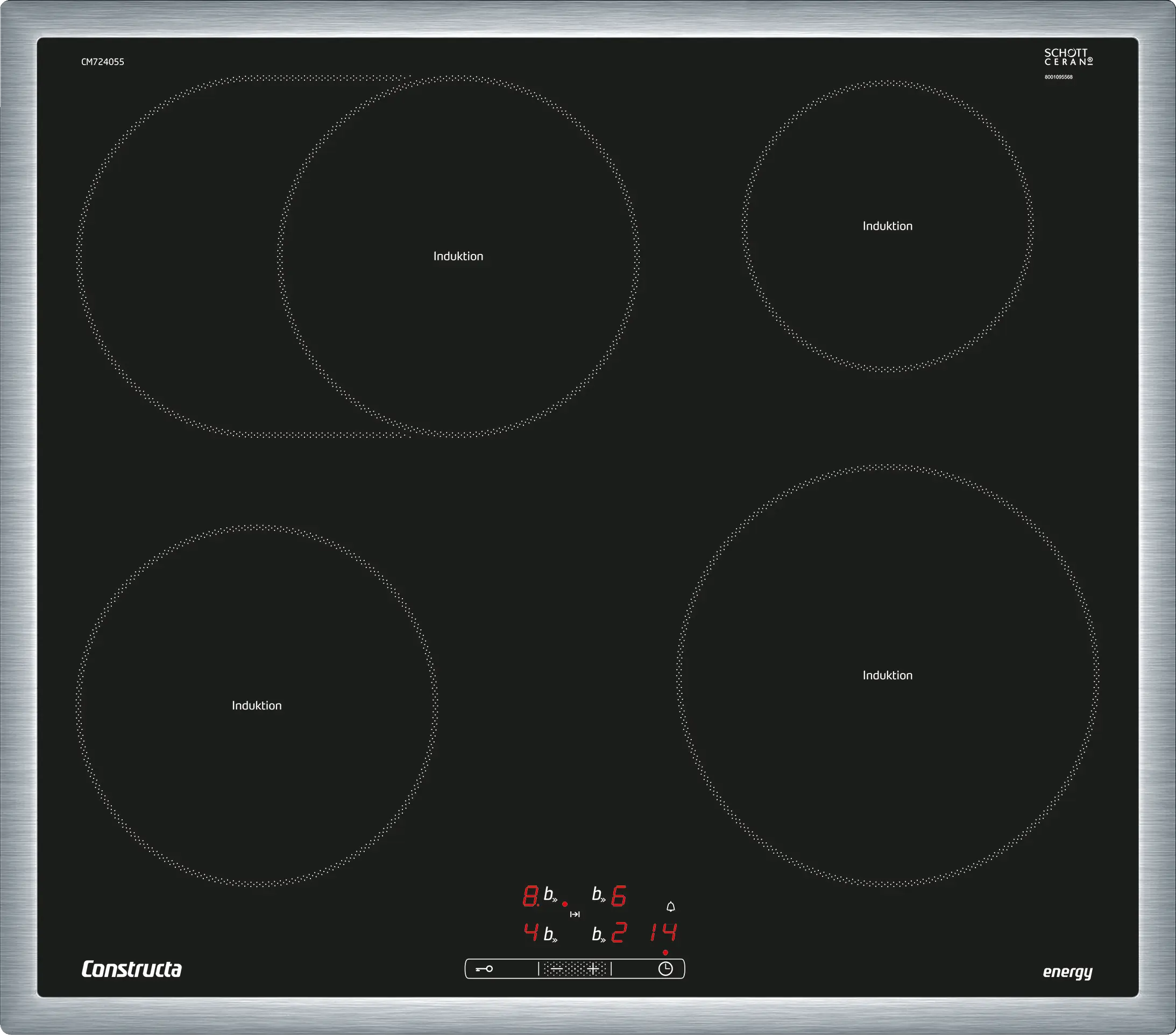Tap the red 14 timer display
This screenshot has height=1035, width=1176.
click(x=663, y=932)
